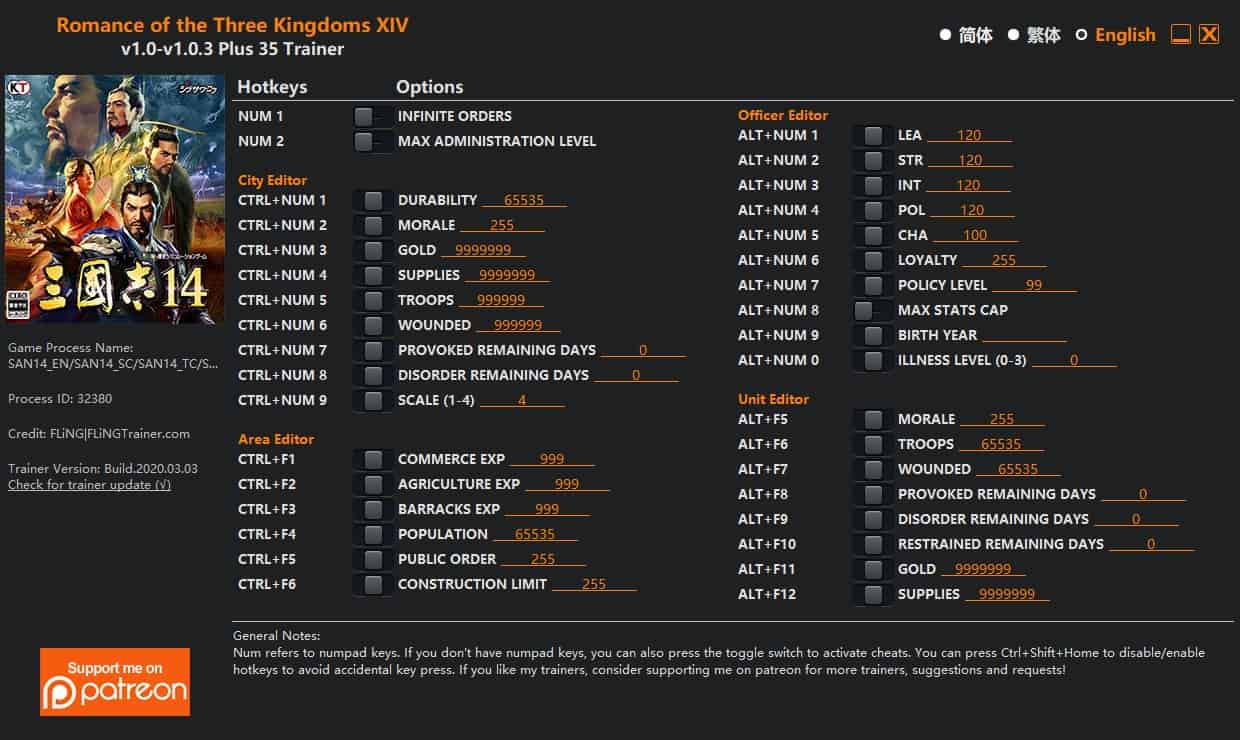Tick the Illness Level checkbox
Image resolution: width=1240 pixels, height=740 pixels.
click(x=873, y=360)
